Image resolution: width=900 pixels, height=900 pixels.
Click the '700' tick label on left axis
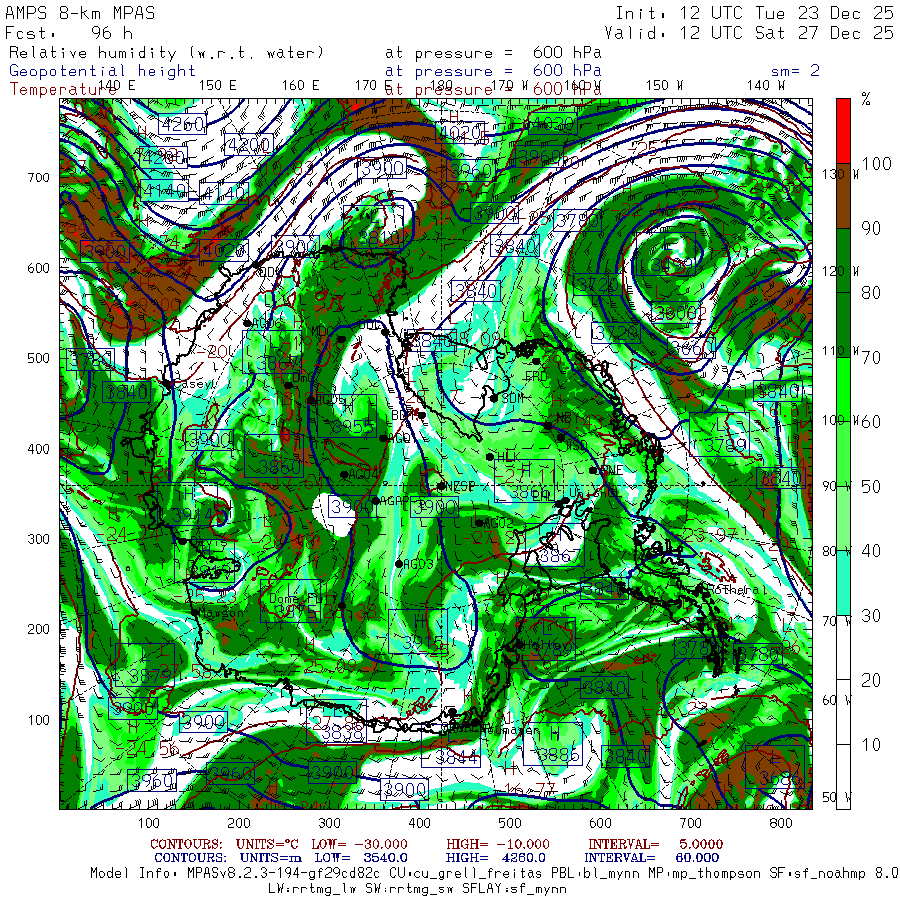point(38,178)
